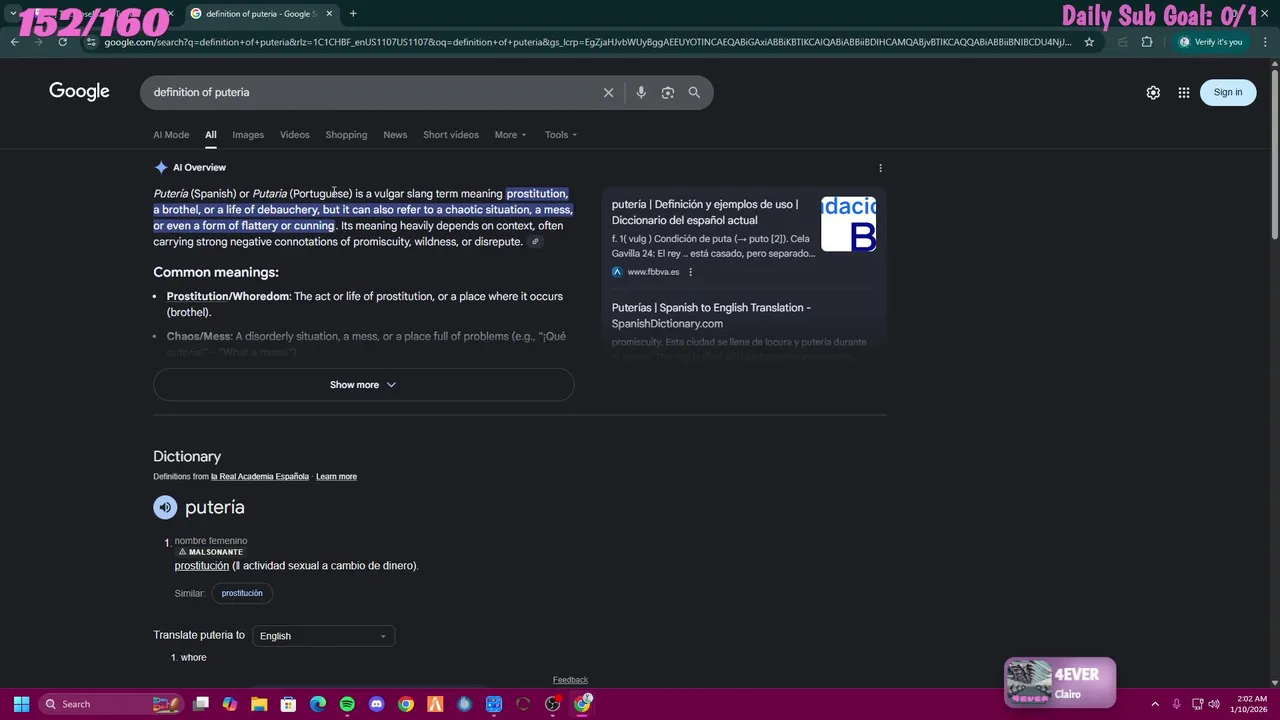Switch to Shopping results tab
The image size is (1280, 720).
[346, 135]
